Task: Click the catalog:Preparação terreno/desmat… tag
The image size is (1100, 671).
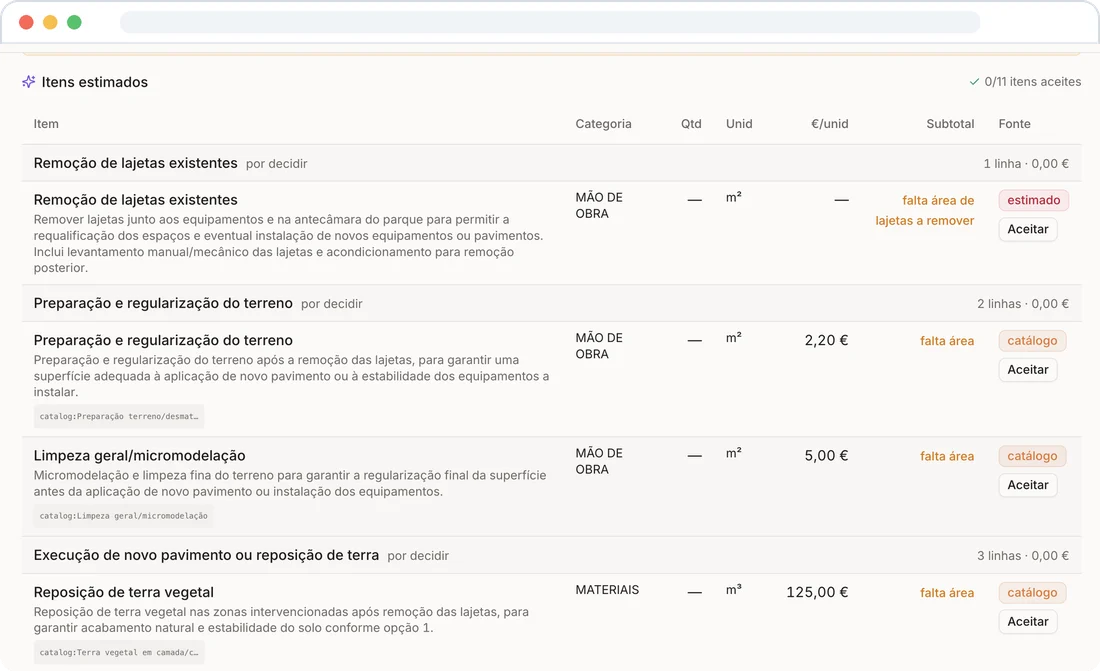Action: click(x=119, y=416)
